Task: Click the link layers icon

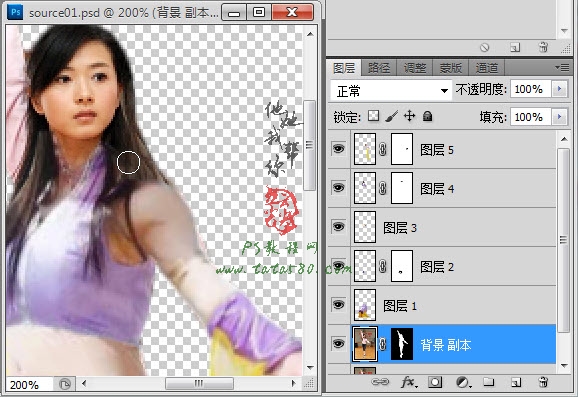Action: (x=380, y=382)
